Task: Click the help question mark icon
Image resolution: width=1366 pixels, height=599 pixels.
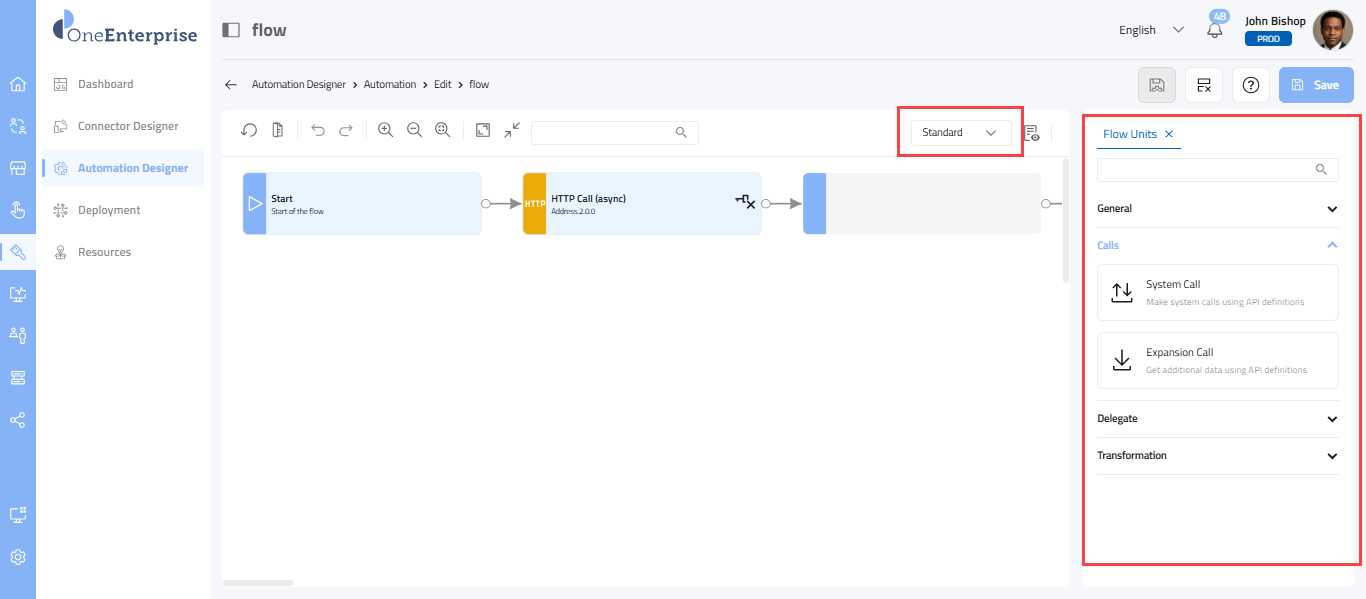Action: pos(1250,85)
